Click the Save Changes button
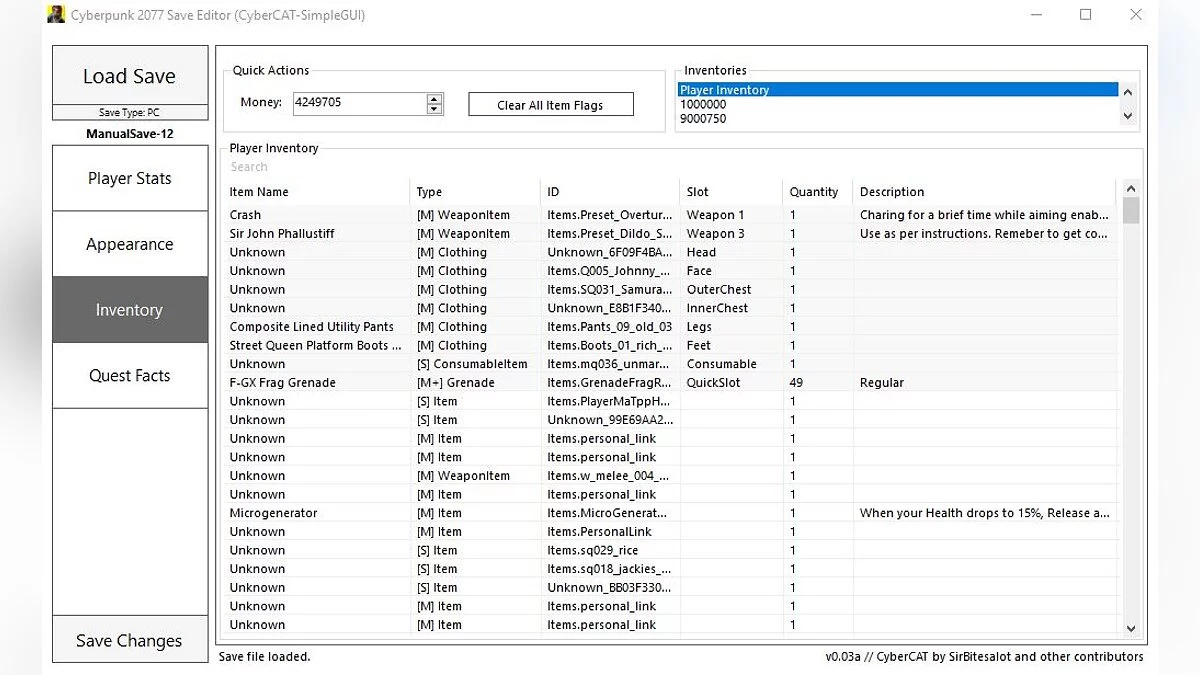This screenshot has height=675, width=1200. click(130, 641)
